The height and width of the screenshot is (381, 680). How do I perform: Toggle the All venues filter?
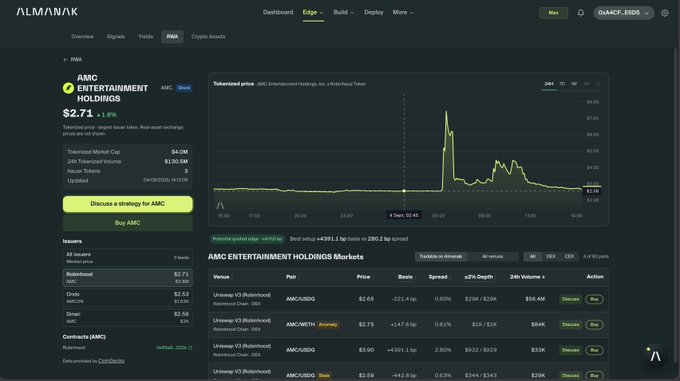click(493, 257)
